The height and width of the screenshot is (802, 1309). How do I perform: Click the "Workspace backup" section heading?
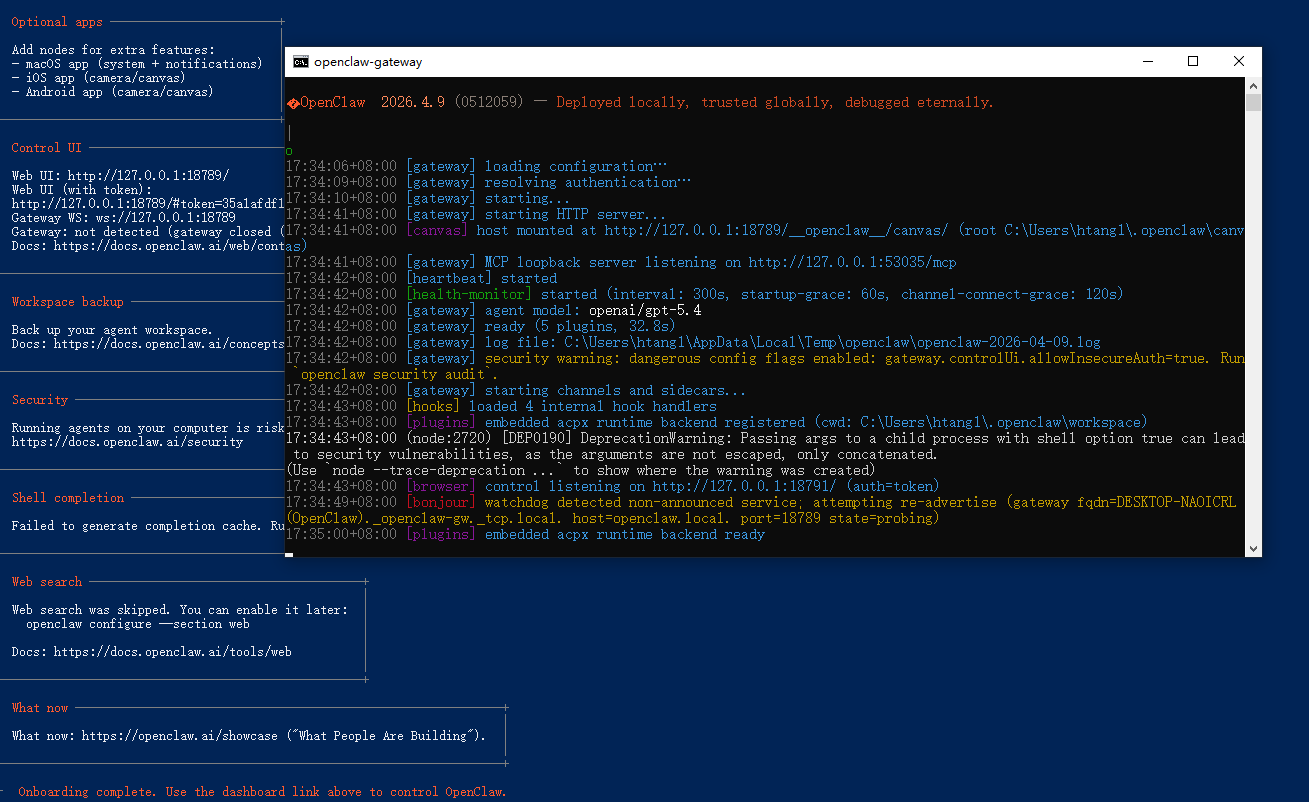click(68, 302)
